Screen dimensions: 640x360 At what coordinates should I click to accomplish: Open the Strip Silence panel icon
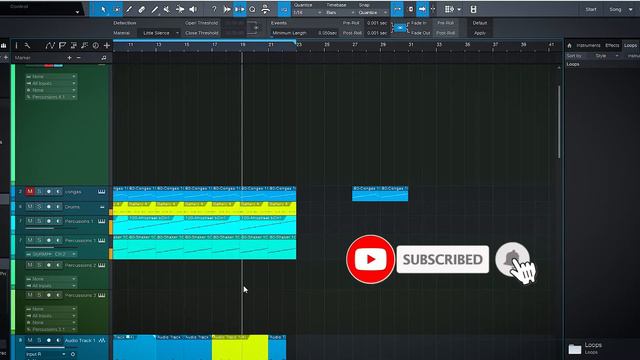coord(240,9)
